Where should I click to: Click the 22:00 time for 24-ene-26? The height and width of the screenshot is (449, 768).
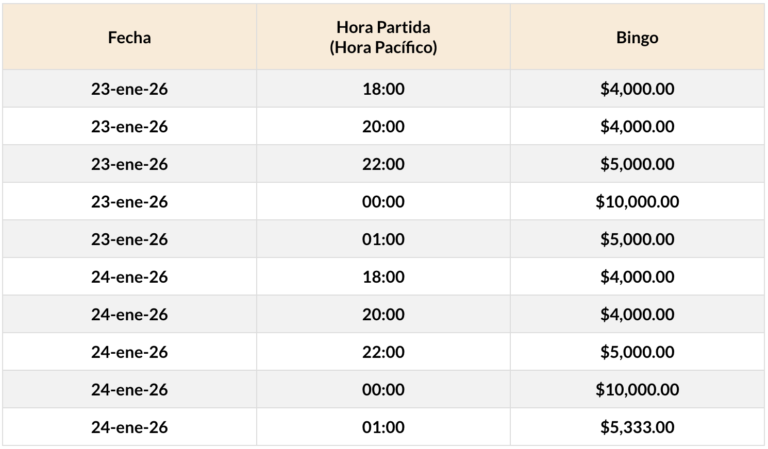pos(383,352)
